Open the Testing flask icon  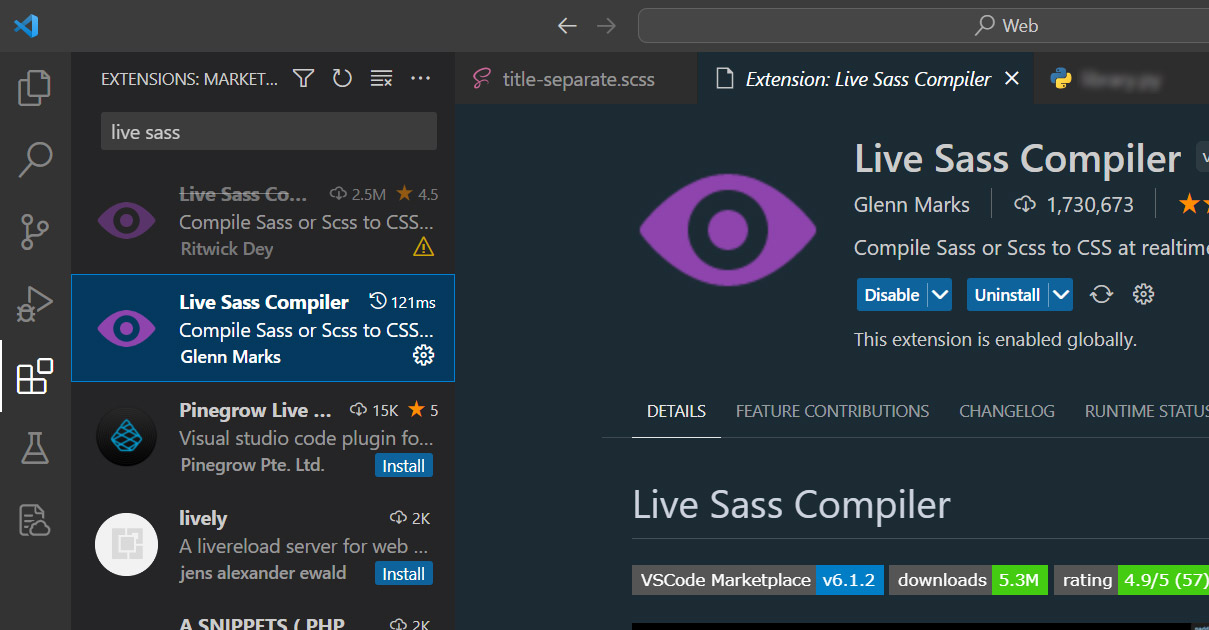[35, 448]
